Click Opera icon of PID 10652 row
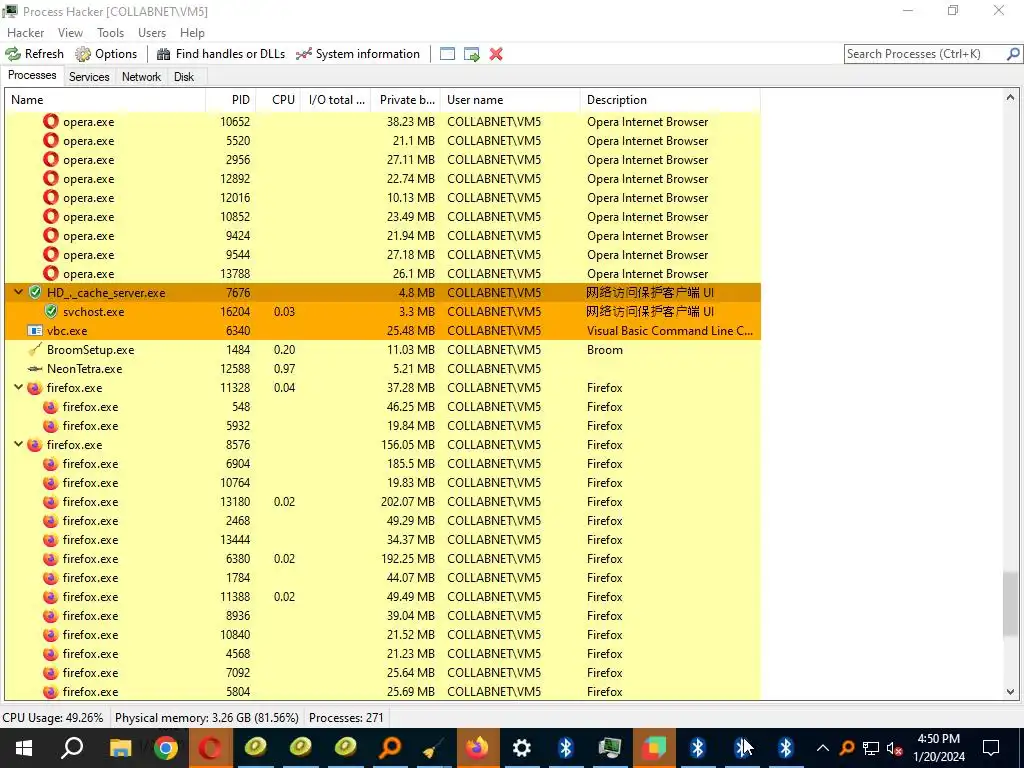Viewport: 1024px width, 768px height. tap(51, 121)
